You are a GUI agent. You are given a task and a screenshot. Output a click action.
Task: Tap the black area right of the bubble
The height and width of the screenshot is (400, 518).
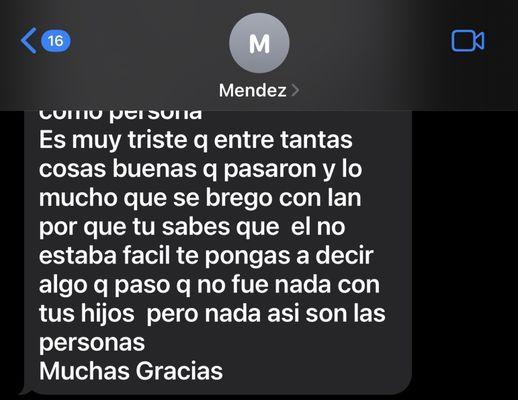(x=465, y=253)
